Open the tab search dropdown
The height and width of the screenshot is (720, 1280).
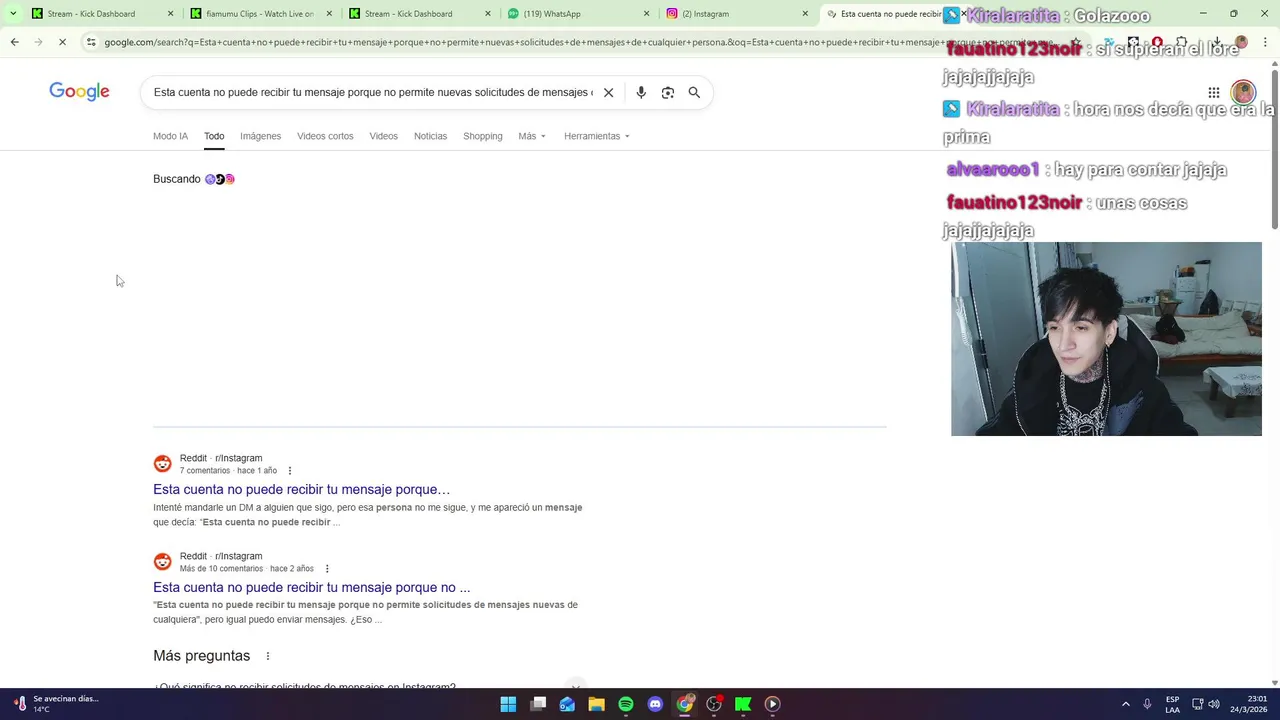tap(12, 14)
